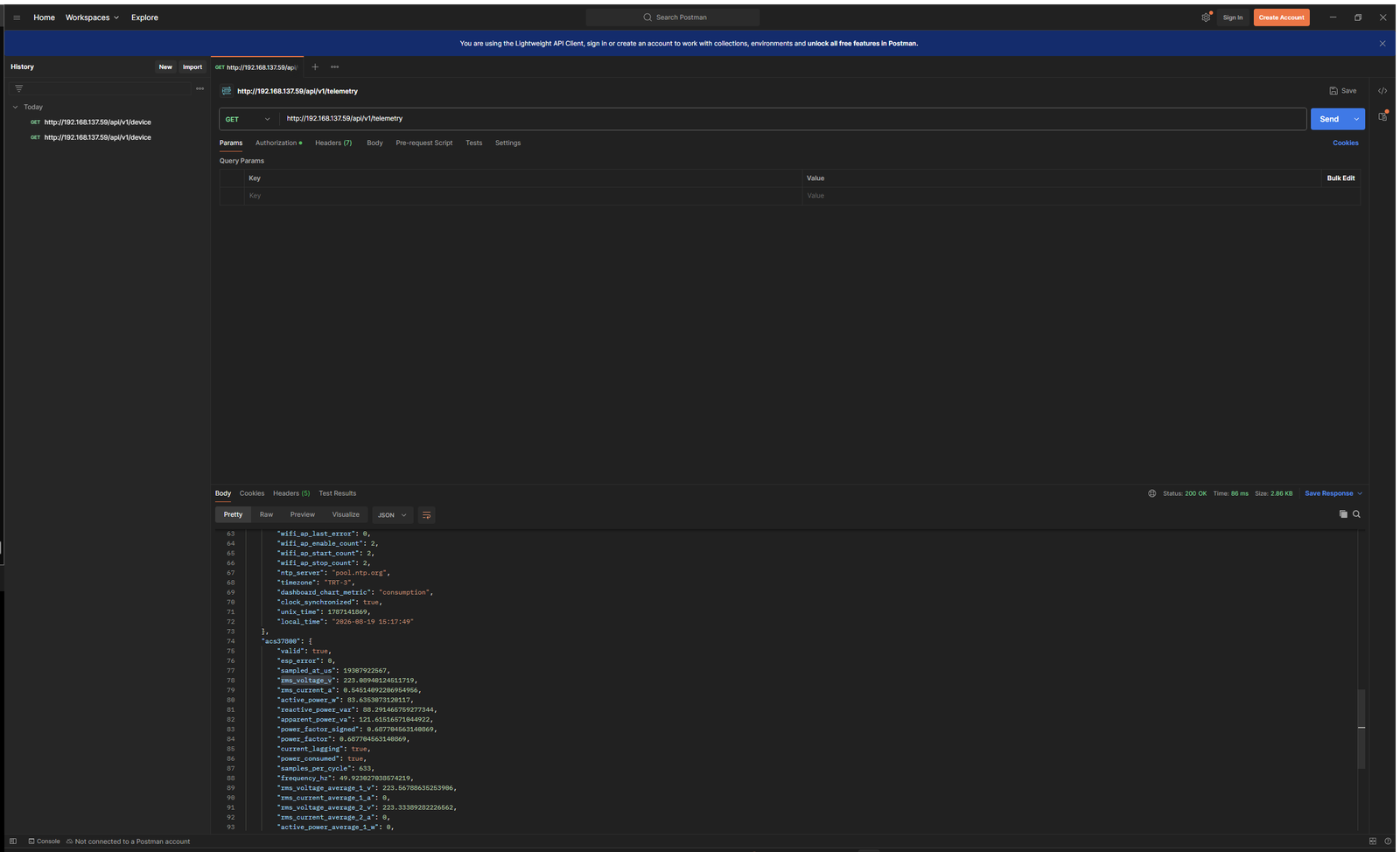Open the code snippet panel icon
Image resolution: width=1400 pixels, height=852 pixels.
tap(1382, 91)
